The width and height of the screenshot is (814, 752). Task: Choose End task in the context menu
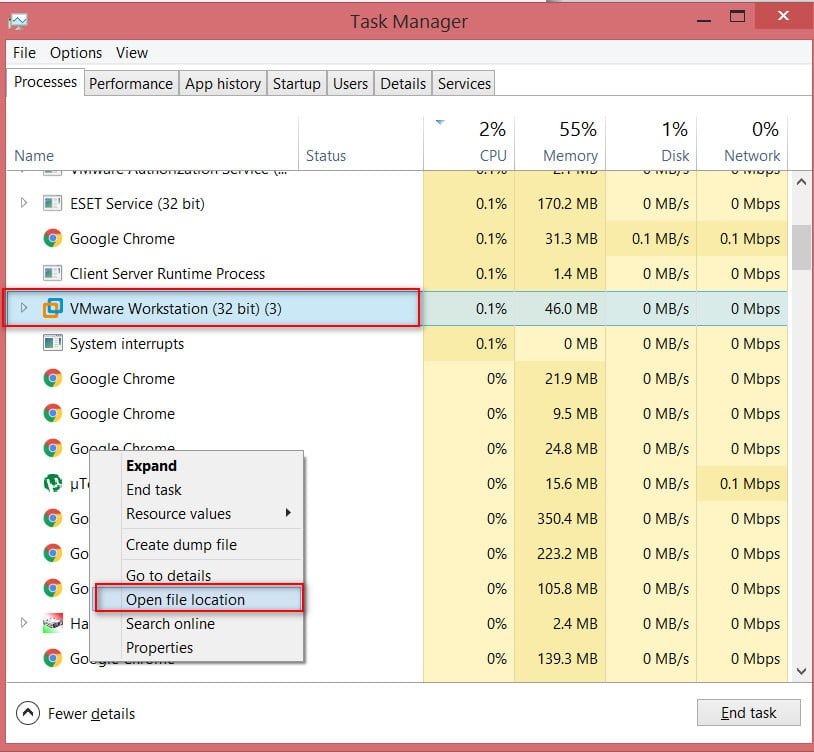196,489
